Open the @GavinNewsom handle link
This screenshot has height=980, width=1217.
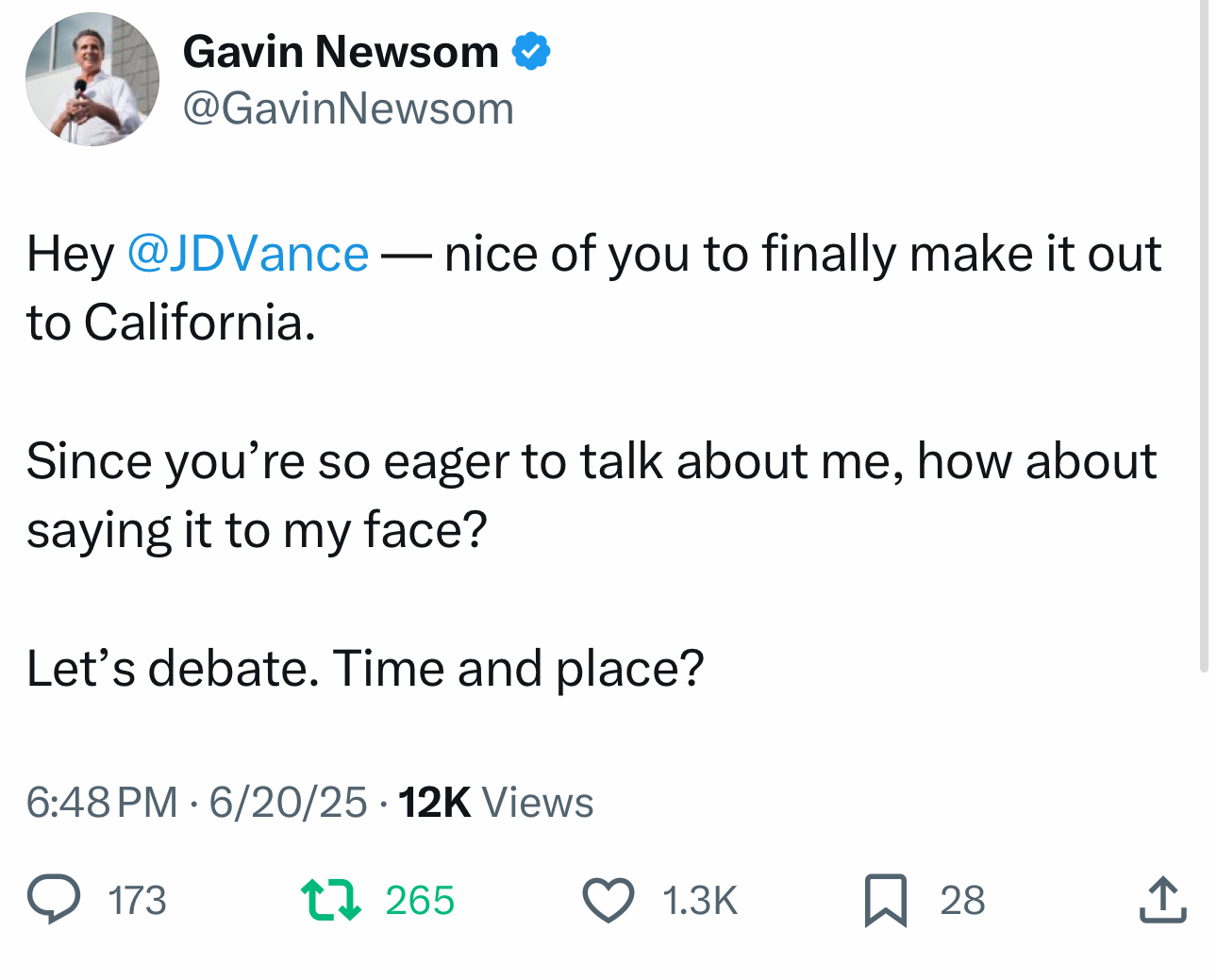pos(348,108)
